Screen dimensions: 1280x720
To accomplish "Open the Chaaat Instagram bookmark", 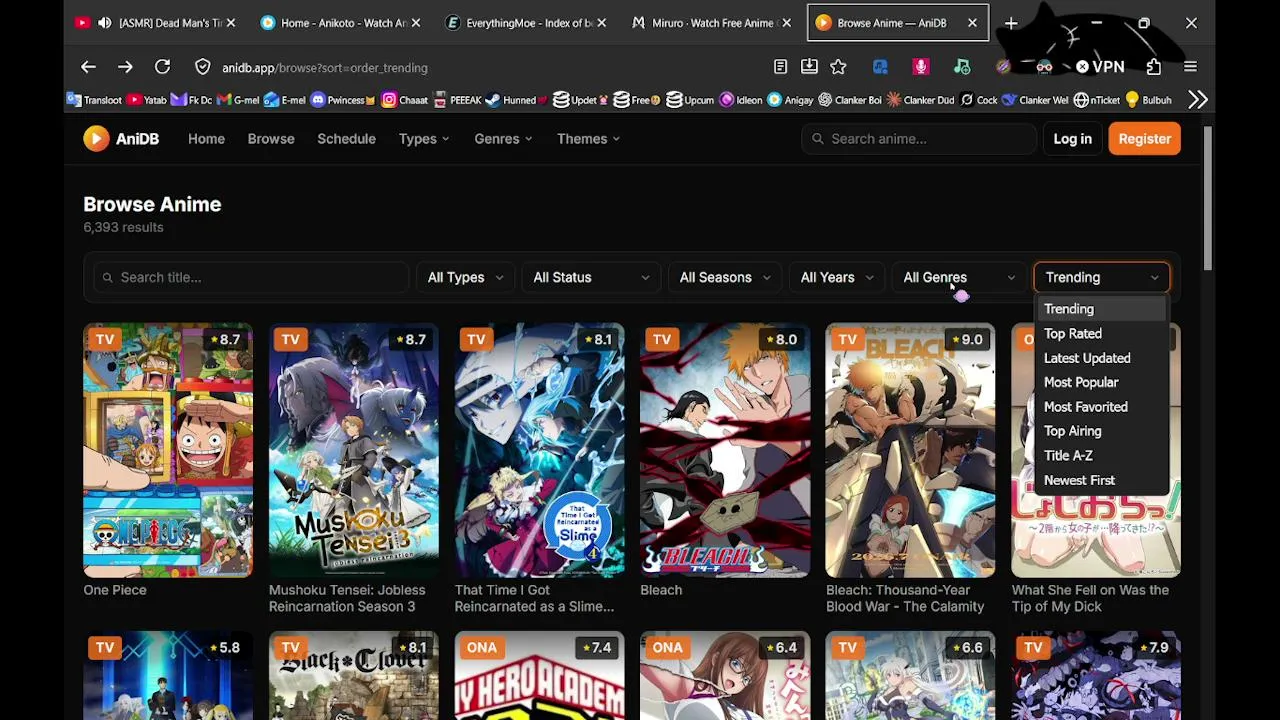I will coord(405,100).
